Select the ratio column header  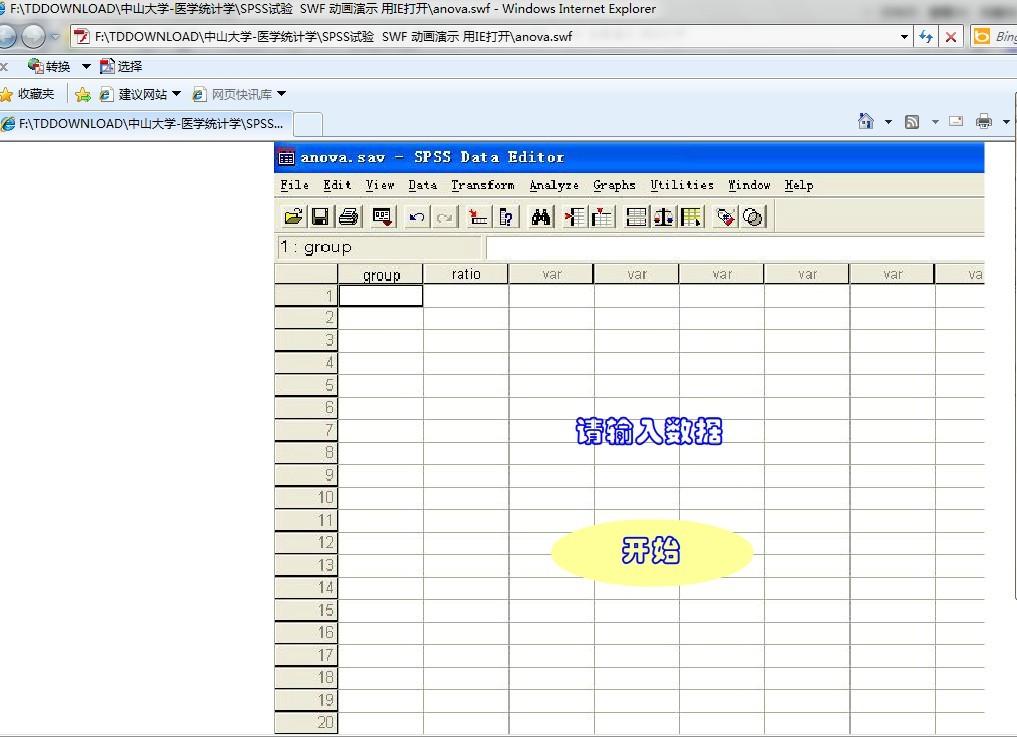466,274
